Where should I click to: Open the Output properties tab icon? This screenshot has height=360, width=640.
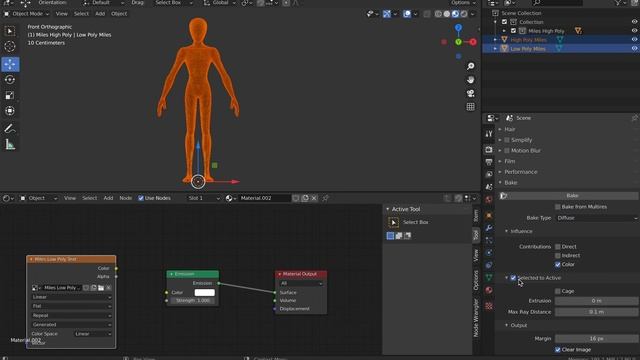coord(489,162)
